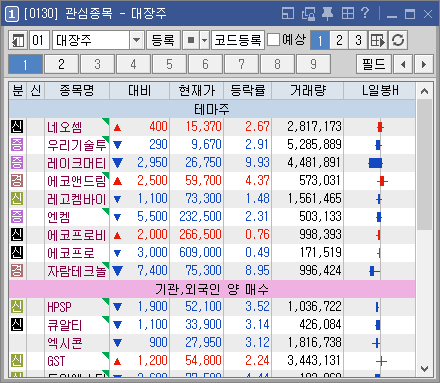Click the vertical scrollbar thumb
The height and width of the screenshot is (383, 440).
(424, 164)
